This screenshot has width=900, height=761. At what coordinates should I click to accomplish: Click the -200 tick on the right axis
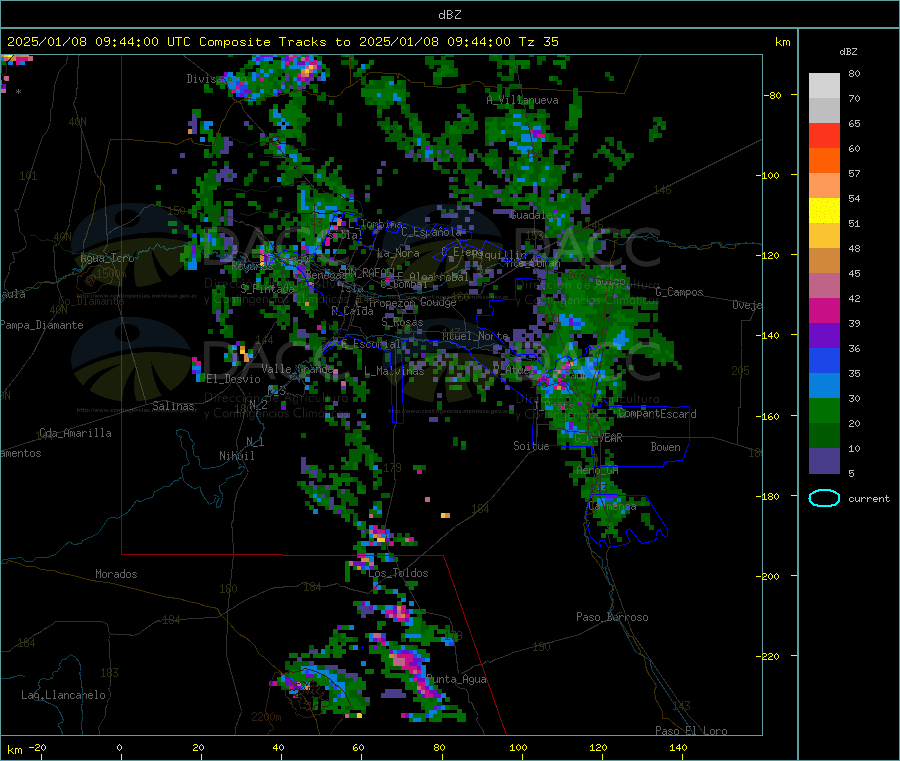[x=770, y=576]
